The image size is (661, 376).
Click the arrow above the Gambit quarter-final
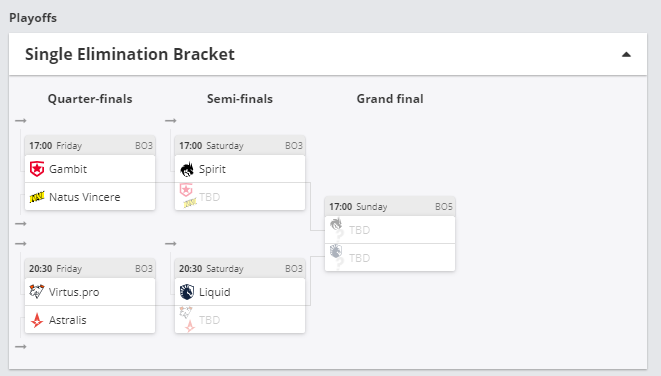pos(21,121)
